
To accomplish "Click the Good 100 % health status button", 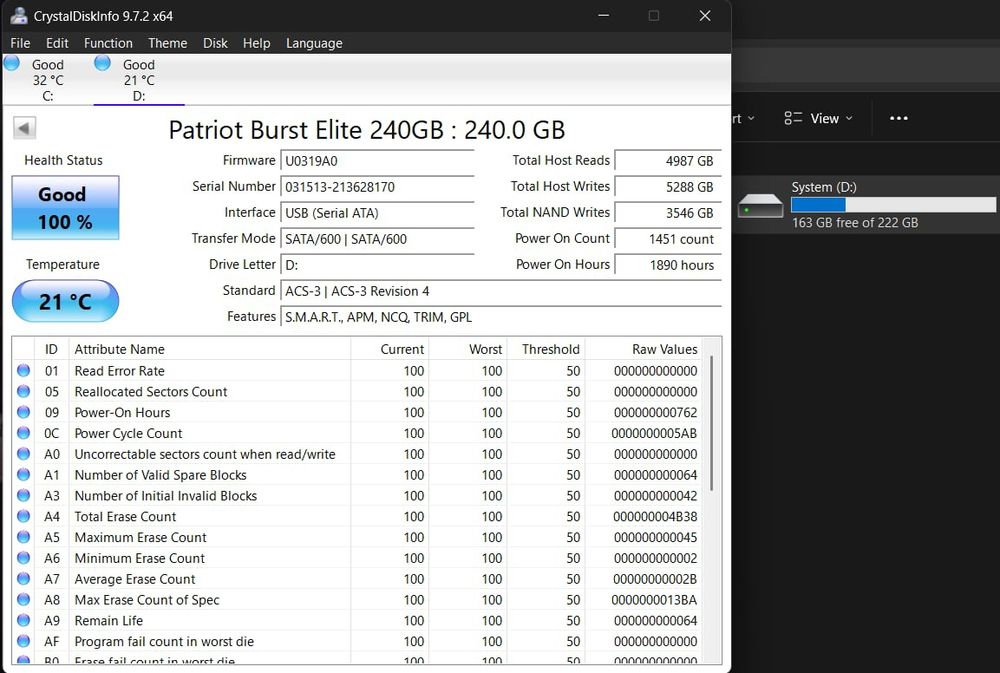I will (x=66, y=208).
